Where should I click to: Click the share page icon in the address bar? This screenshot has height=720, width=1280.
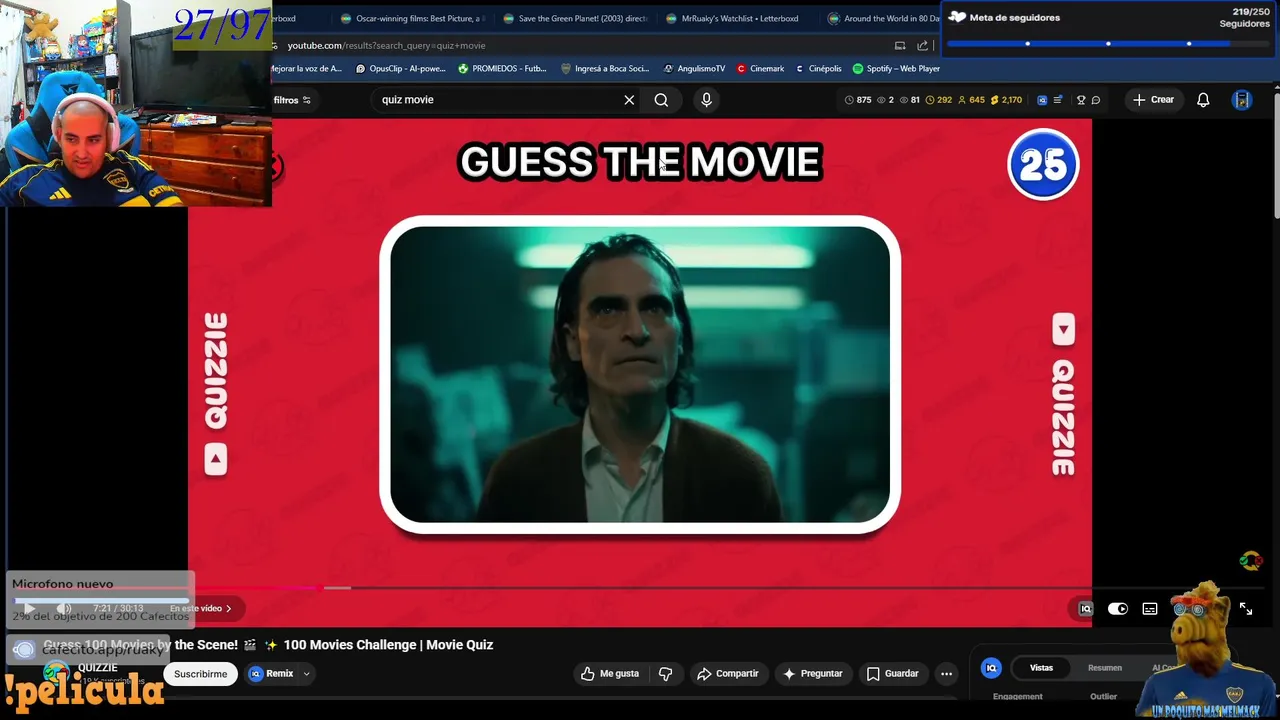(922, 45)
